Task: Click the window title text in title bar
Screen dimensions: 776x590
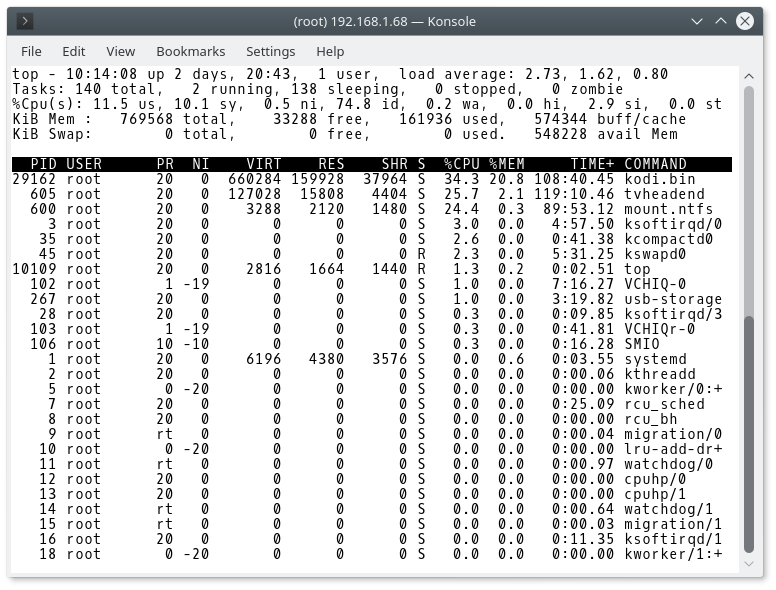Action: pyautogui.click(x=384, y=21)
